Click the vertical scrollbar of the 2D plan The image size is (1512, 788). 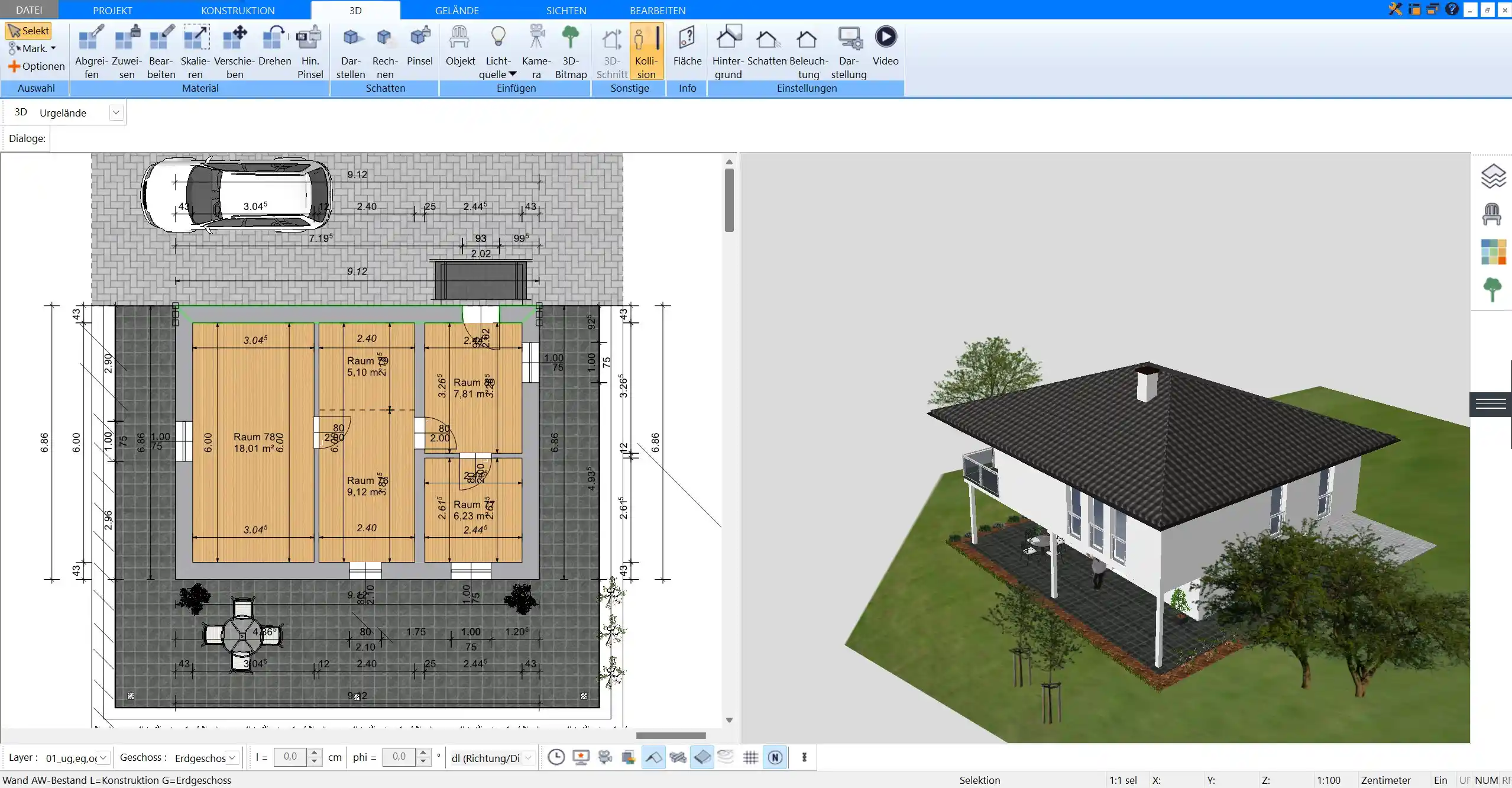(x=729, y=201)
